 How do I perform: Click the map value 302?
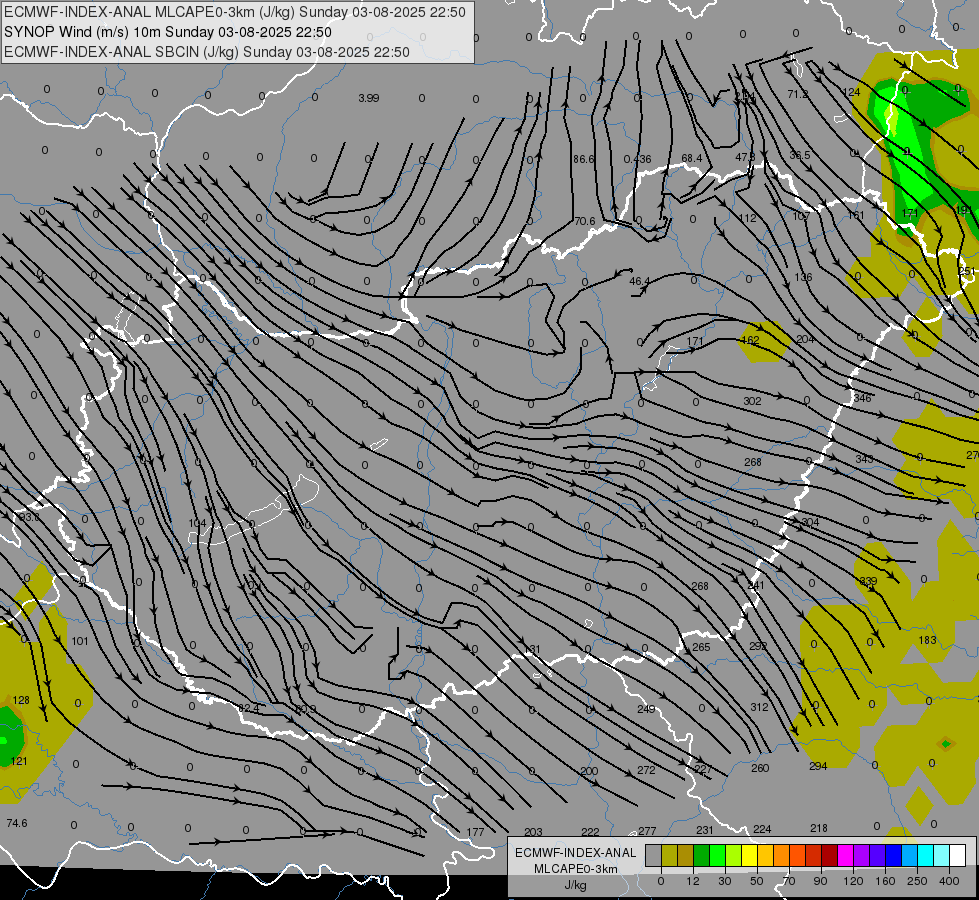(752, 401)
